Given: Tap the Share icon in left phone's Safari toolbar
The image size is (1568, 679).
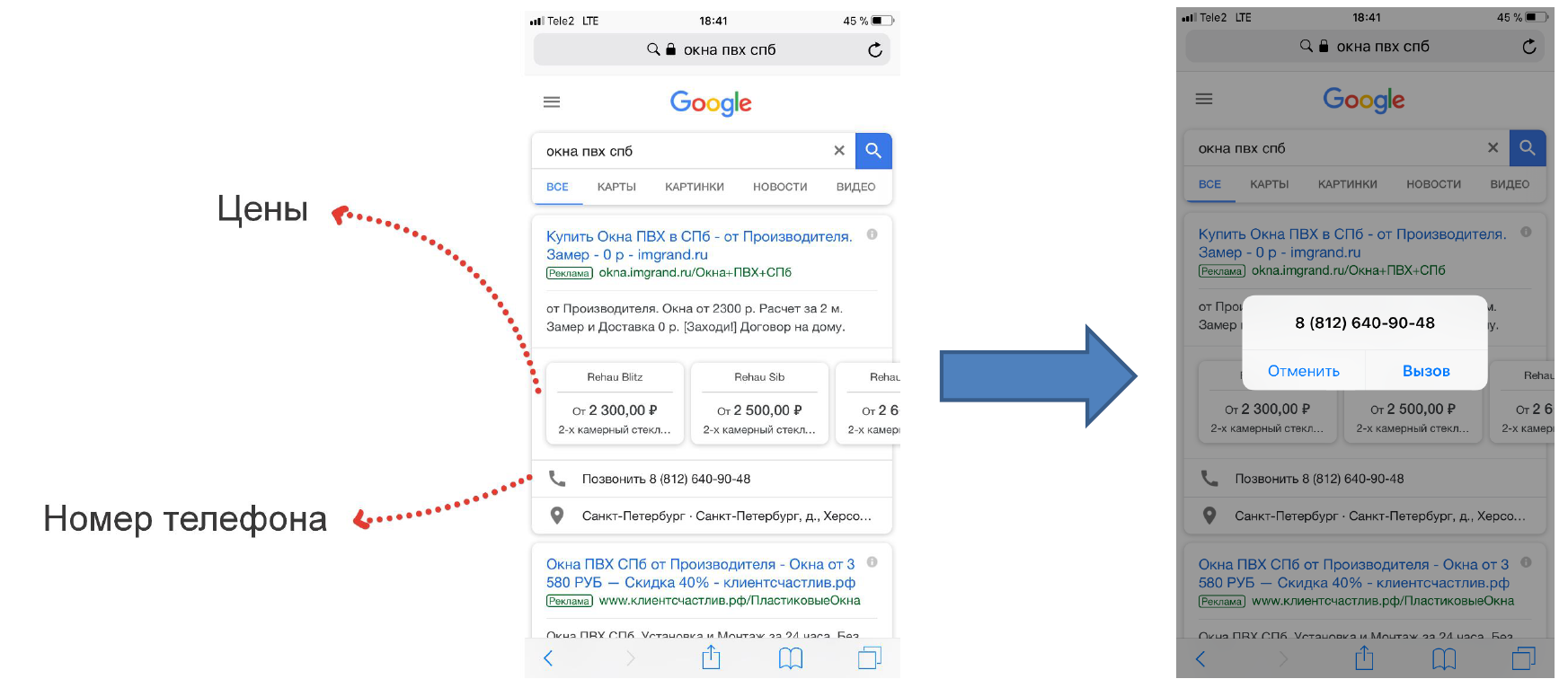Looking at the screenshot, I should click(x=711, y=657).
